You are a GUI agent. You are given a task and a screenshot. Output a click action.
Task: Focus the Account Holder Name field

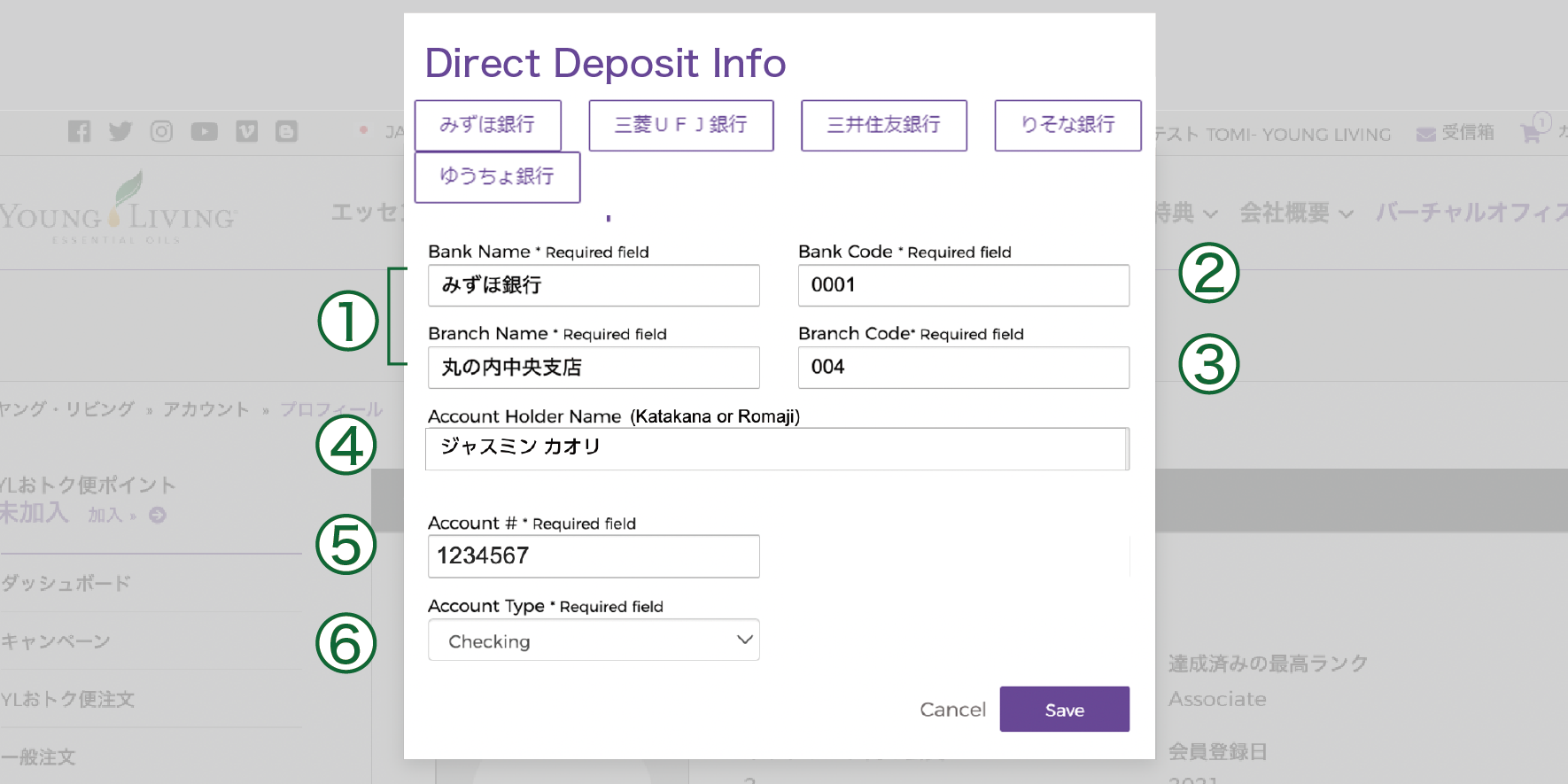click(776, 448)
